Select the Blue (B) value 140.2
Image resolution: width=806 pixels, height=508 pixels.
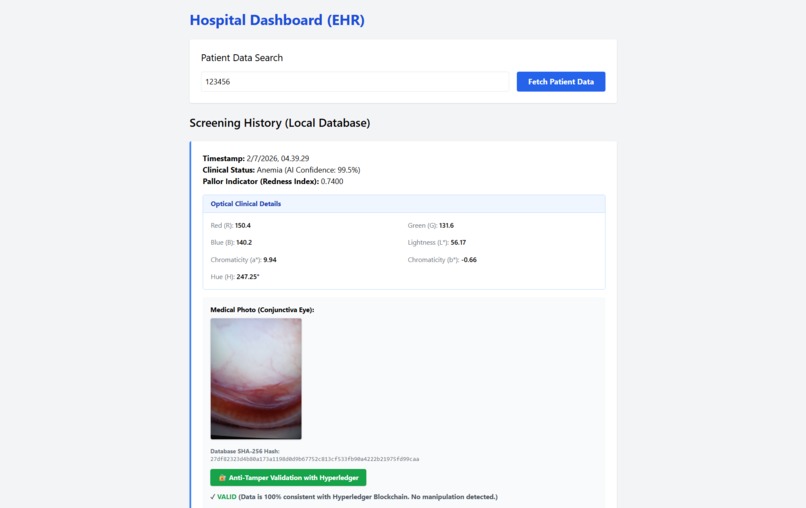point(244,242)
